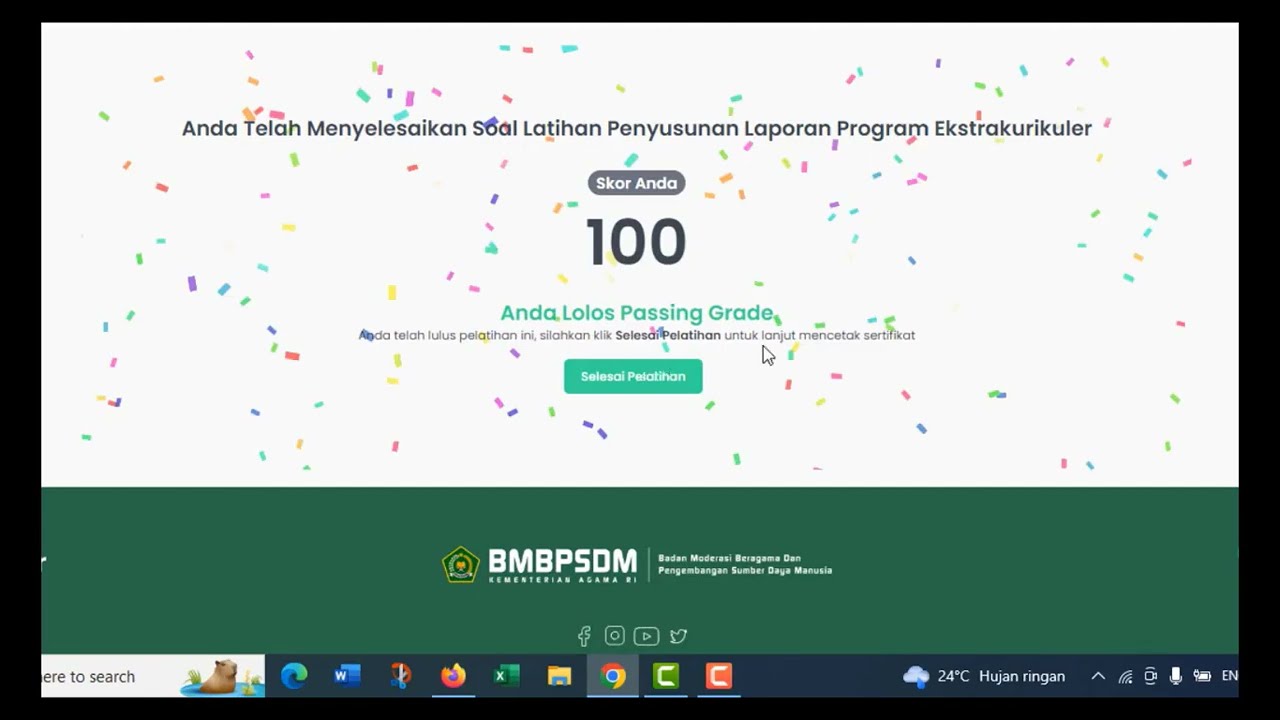
Task: Open the YouTube icon in the footer
Action: coord(646,636)
